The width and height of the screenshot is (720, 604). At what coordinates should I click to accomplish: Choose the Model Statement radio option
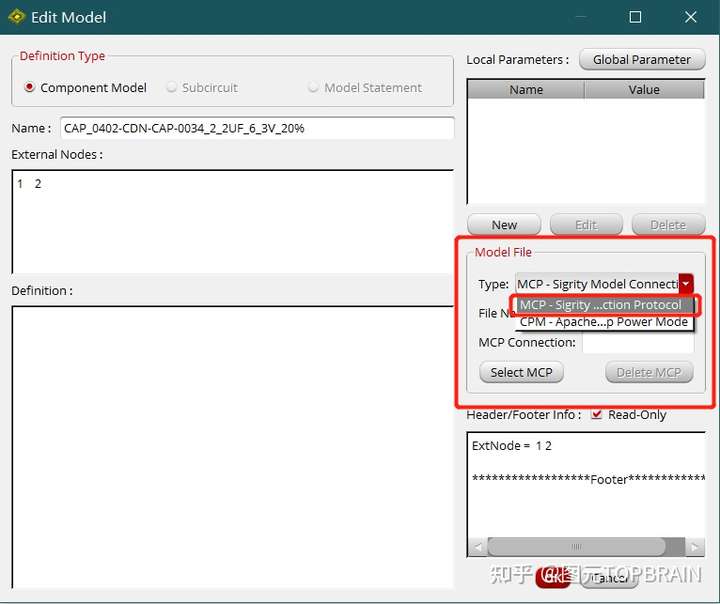tap(313, 87)
